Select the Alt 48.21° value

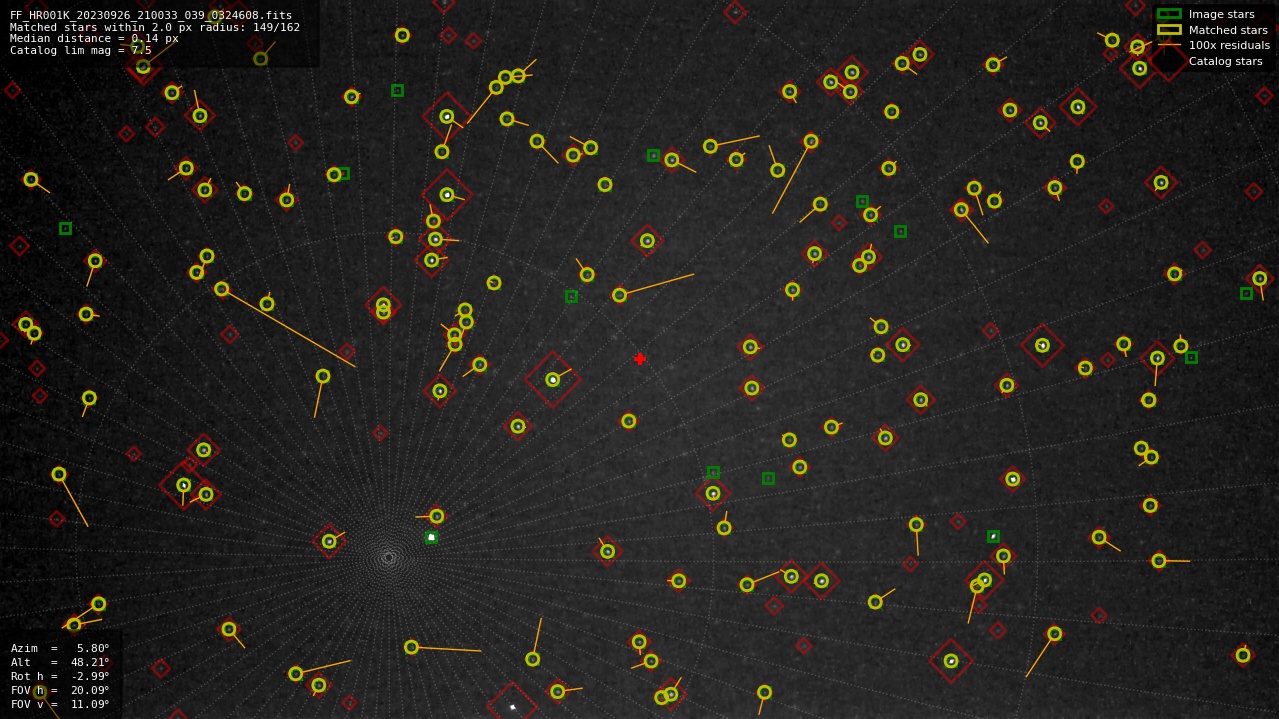pyautogui.click(x=89, y=662)
